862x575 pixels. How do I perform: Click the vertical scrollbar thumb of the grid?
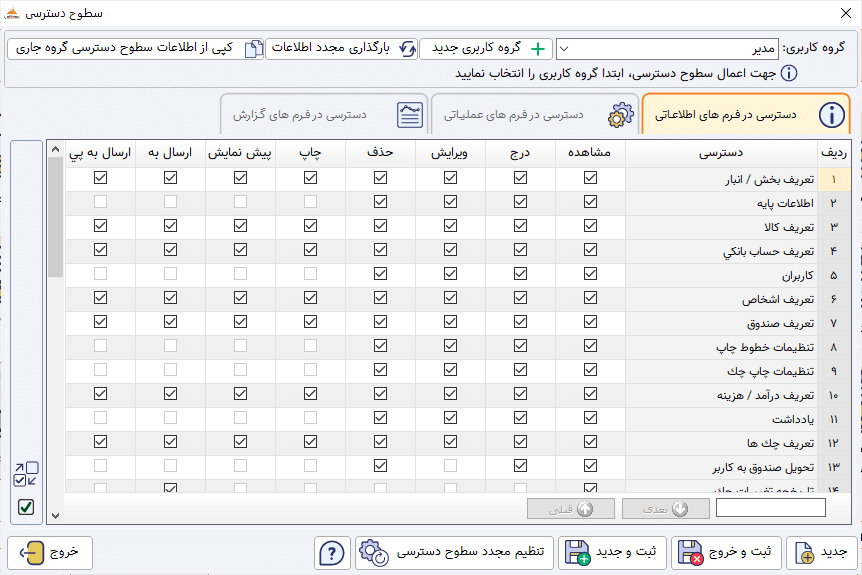point(56,217)
